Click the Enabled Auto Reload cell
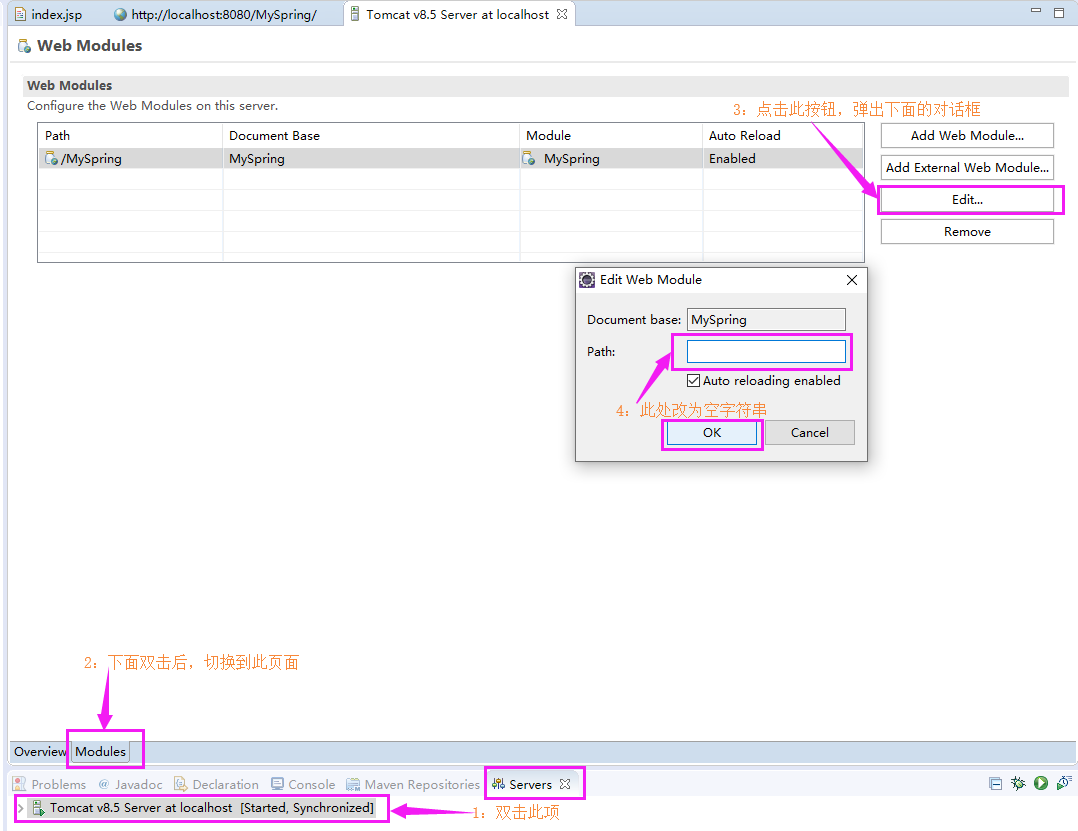The image size is (1078, 831). click(732, 159)
